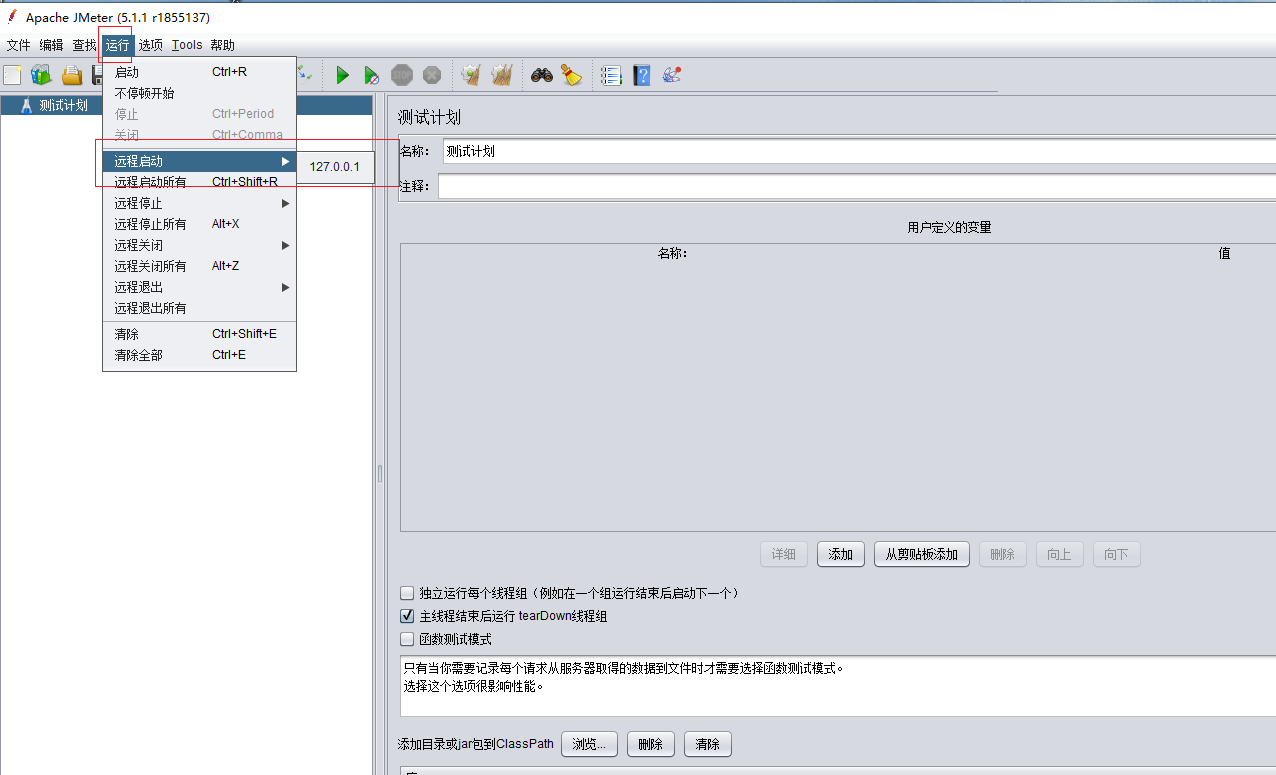Open the 帮助 menu
The image size is (1276, 775).
[222, 45]
